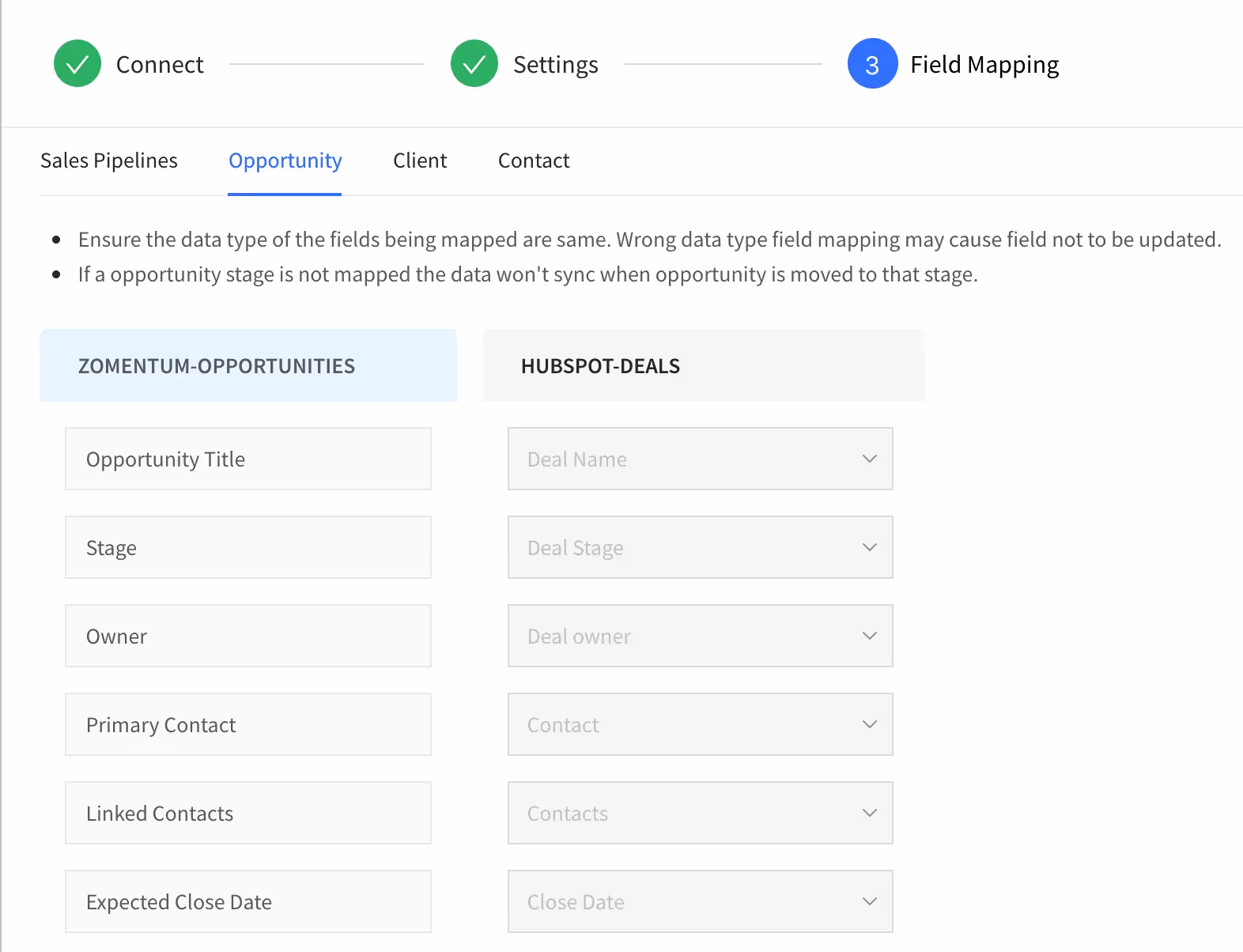Expand the Contacts dropdown for Linked Contacts
This screenshot has height=952, width=1243.
point(701,813)
